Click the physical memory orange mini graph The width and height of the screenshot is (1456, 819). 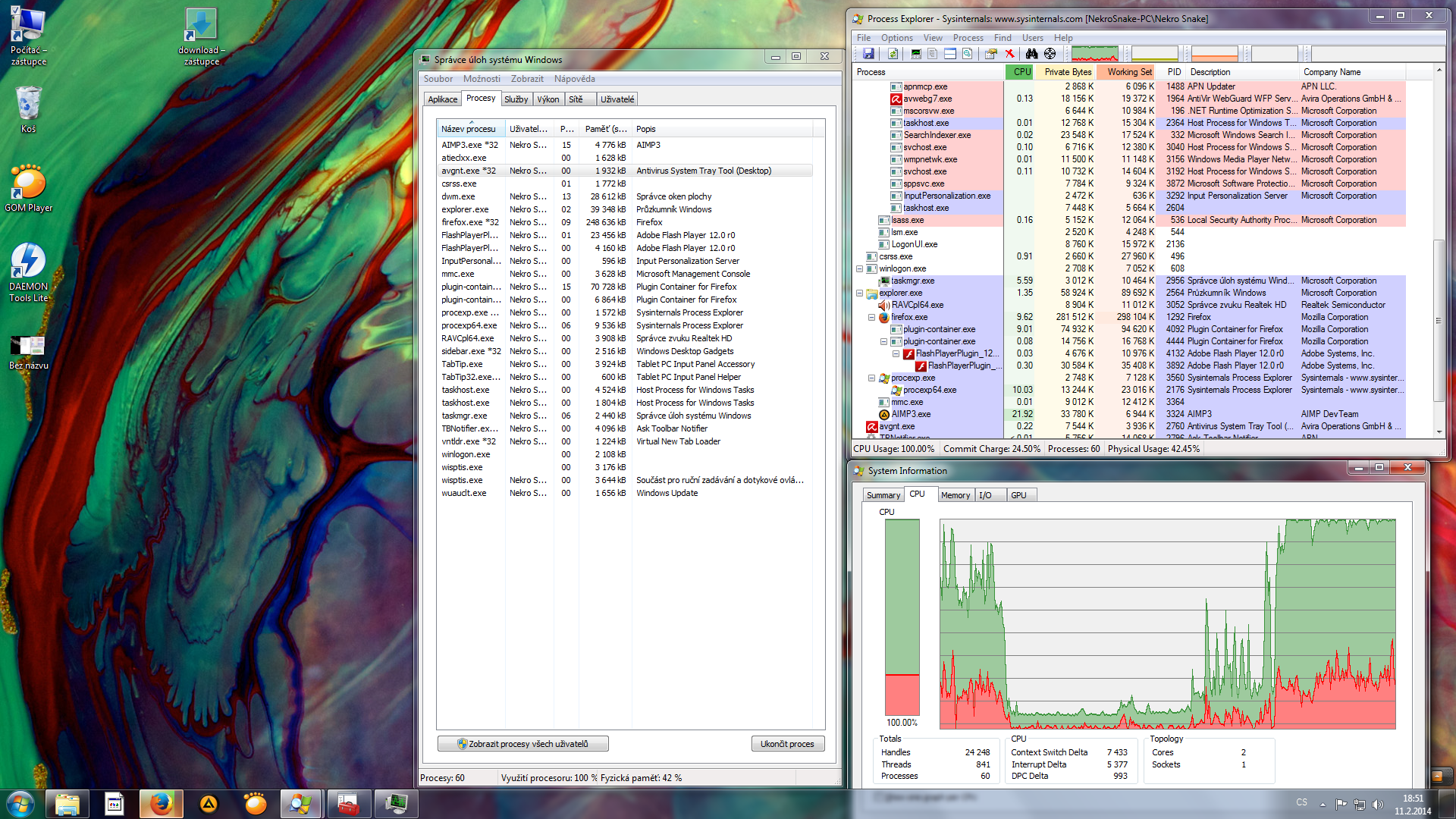[1214, 54]
